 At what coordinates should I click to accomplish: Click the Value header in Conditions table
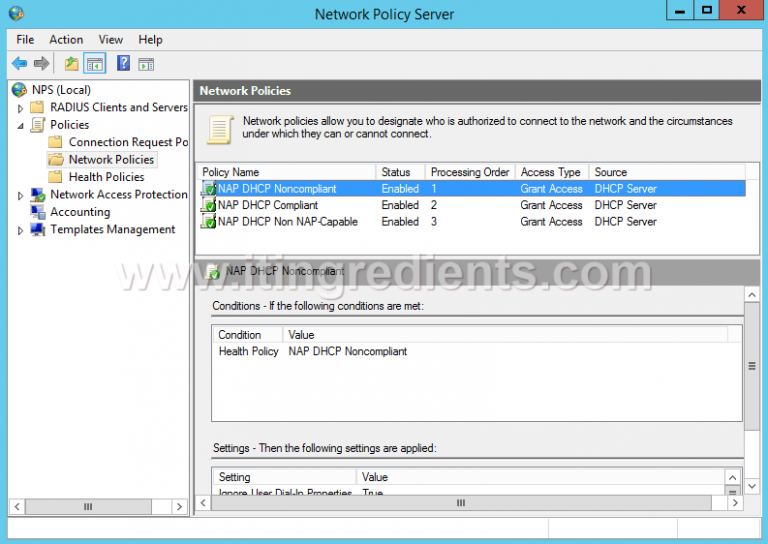click(505, 335)
